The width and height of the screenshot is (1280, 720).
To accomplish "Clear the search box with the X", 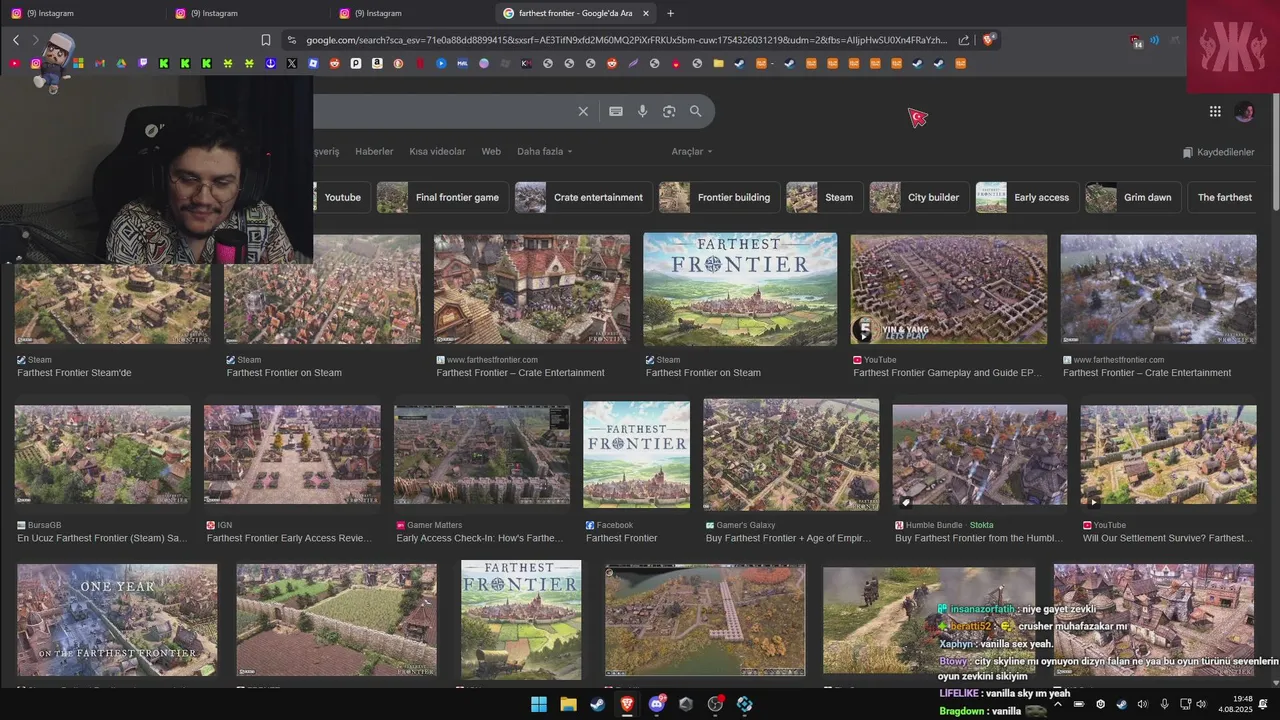I will coord(583,111).
